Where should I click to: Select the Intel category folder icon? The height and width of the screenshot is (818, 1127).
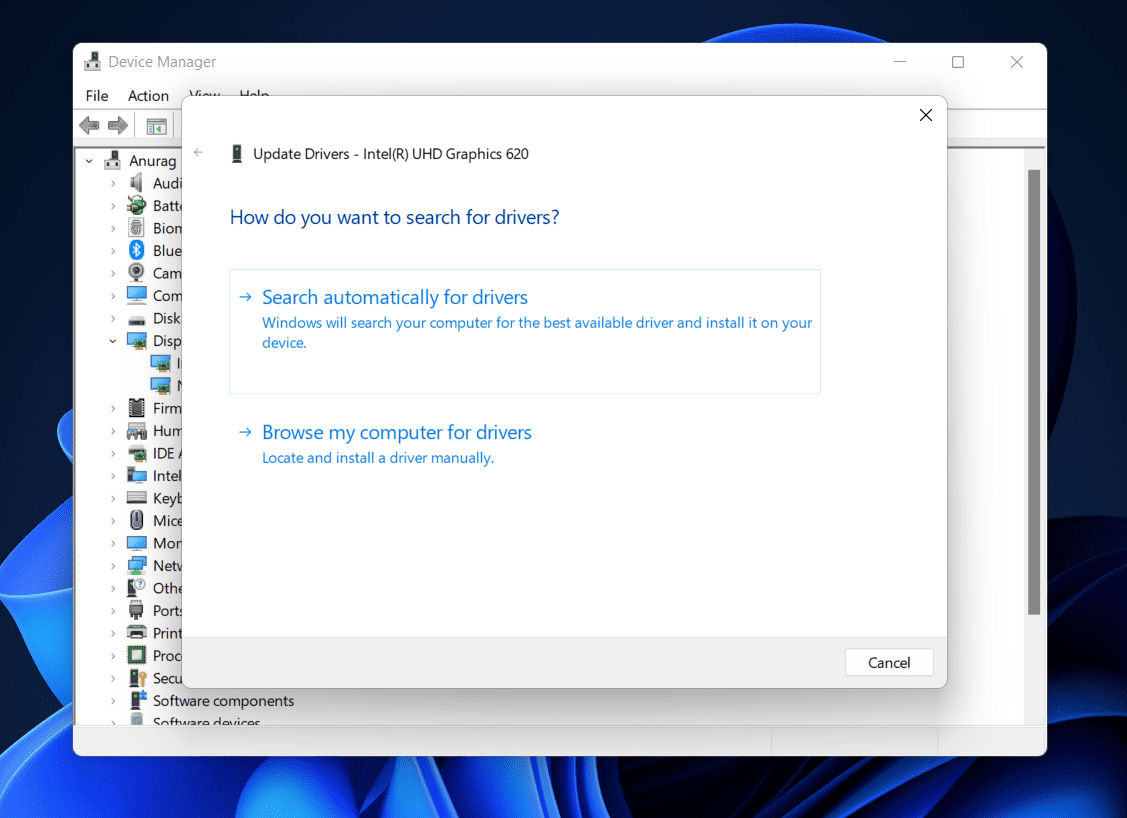[x=137, y=475]
